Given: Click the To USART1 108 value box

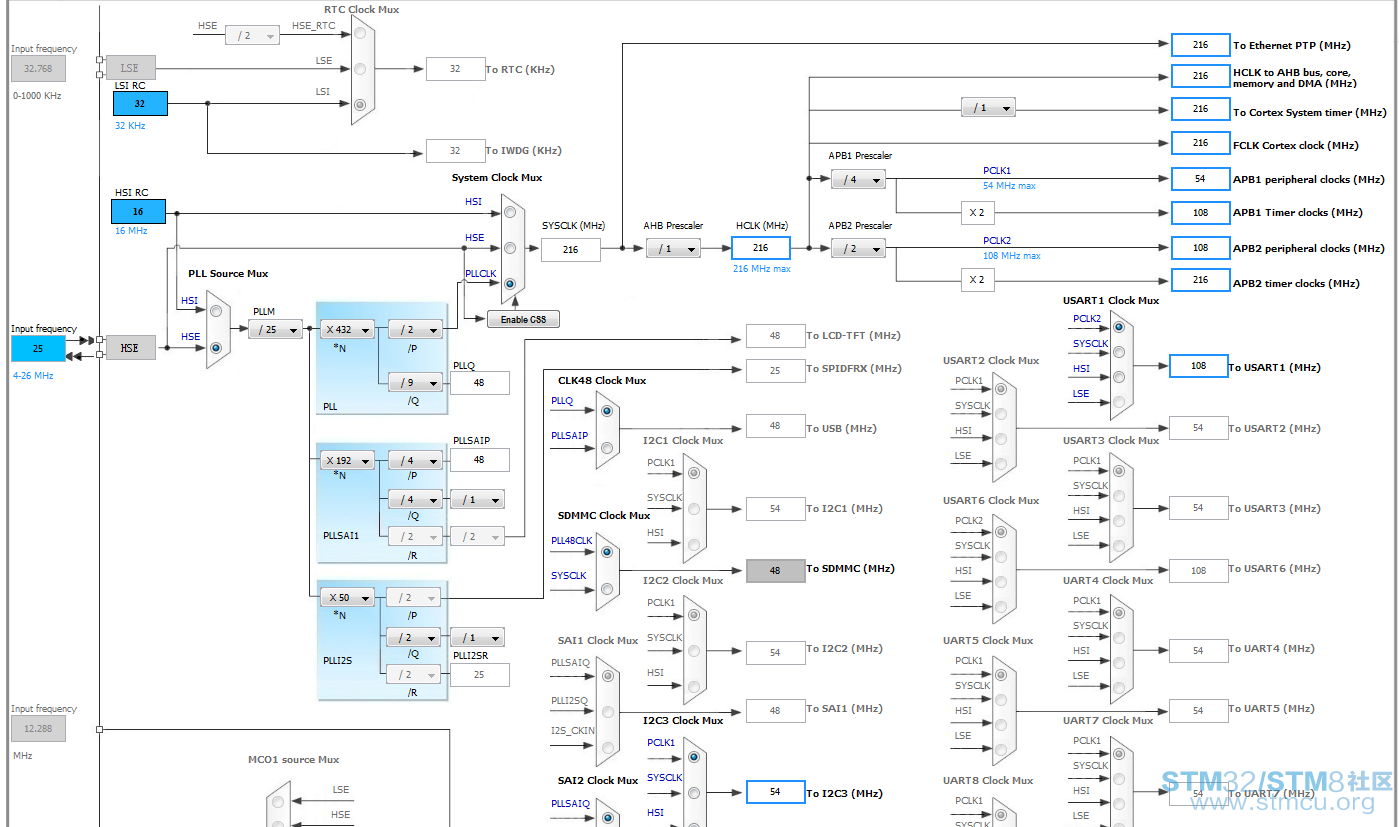Looking at the screenshot, I should pyautogui.click(x=1198, y=366).
